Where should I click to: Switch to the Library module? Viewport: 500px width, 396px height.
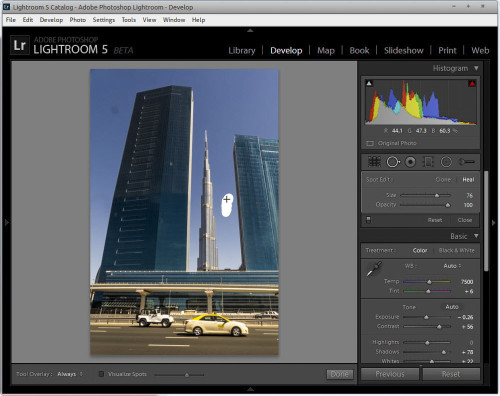242,50
